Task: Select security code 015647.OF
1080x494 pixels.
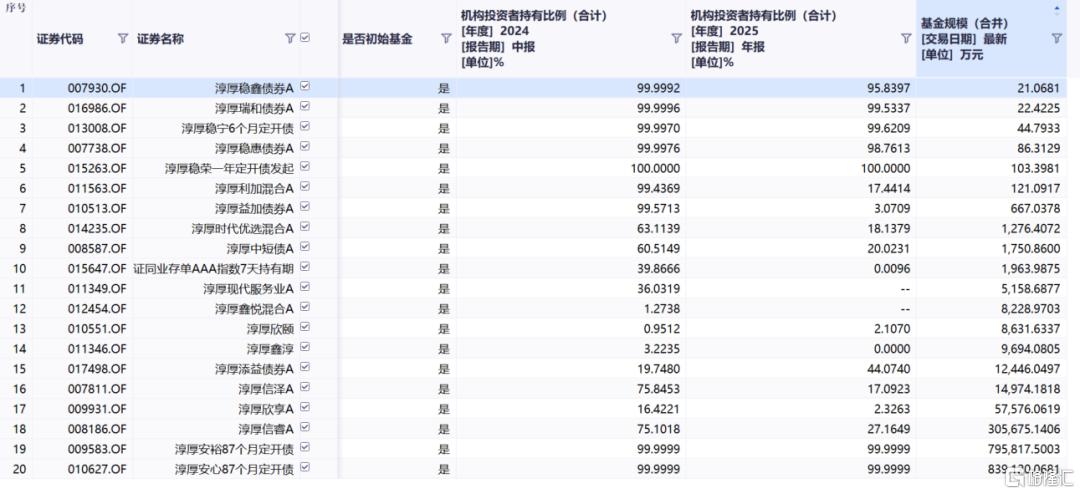Action: click(97, 269)
